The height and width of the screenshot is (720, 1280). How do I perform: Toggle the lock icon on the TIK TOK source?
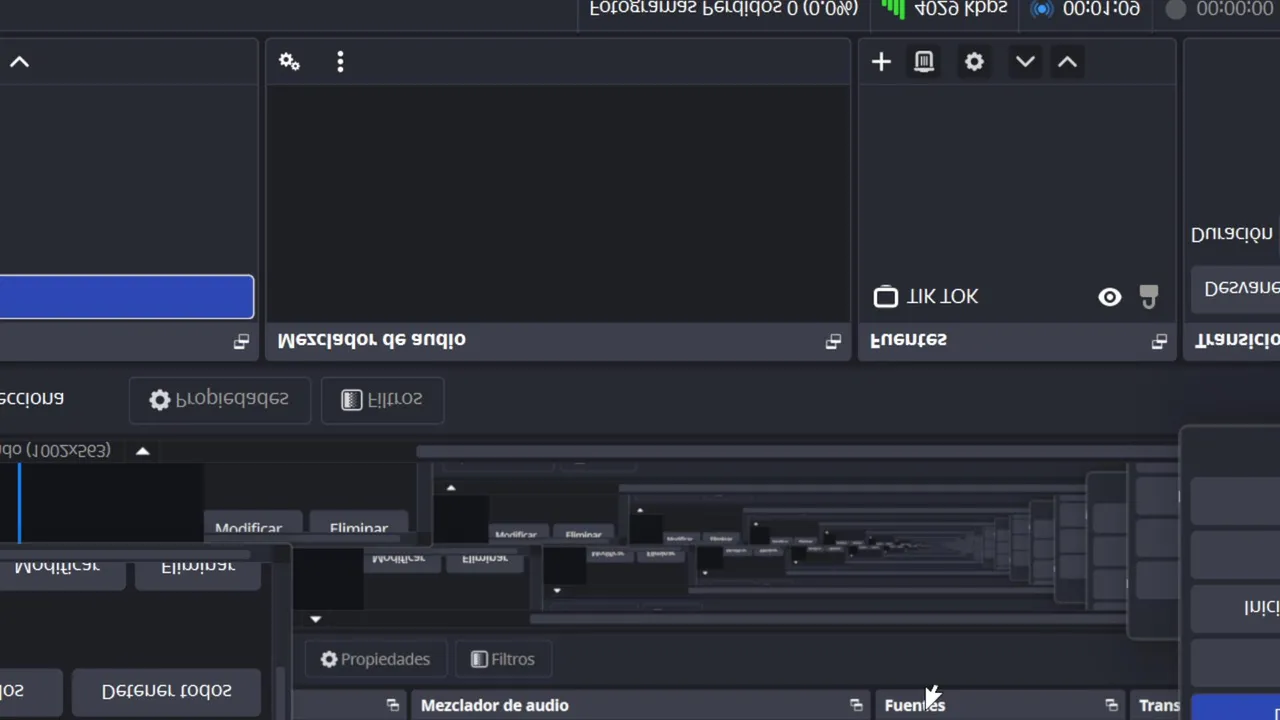1149,297
